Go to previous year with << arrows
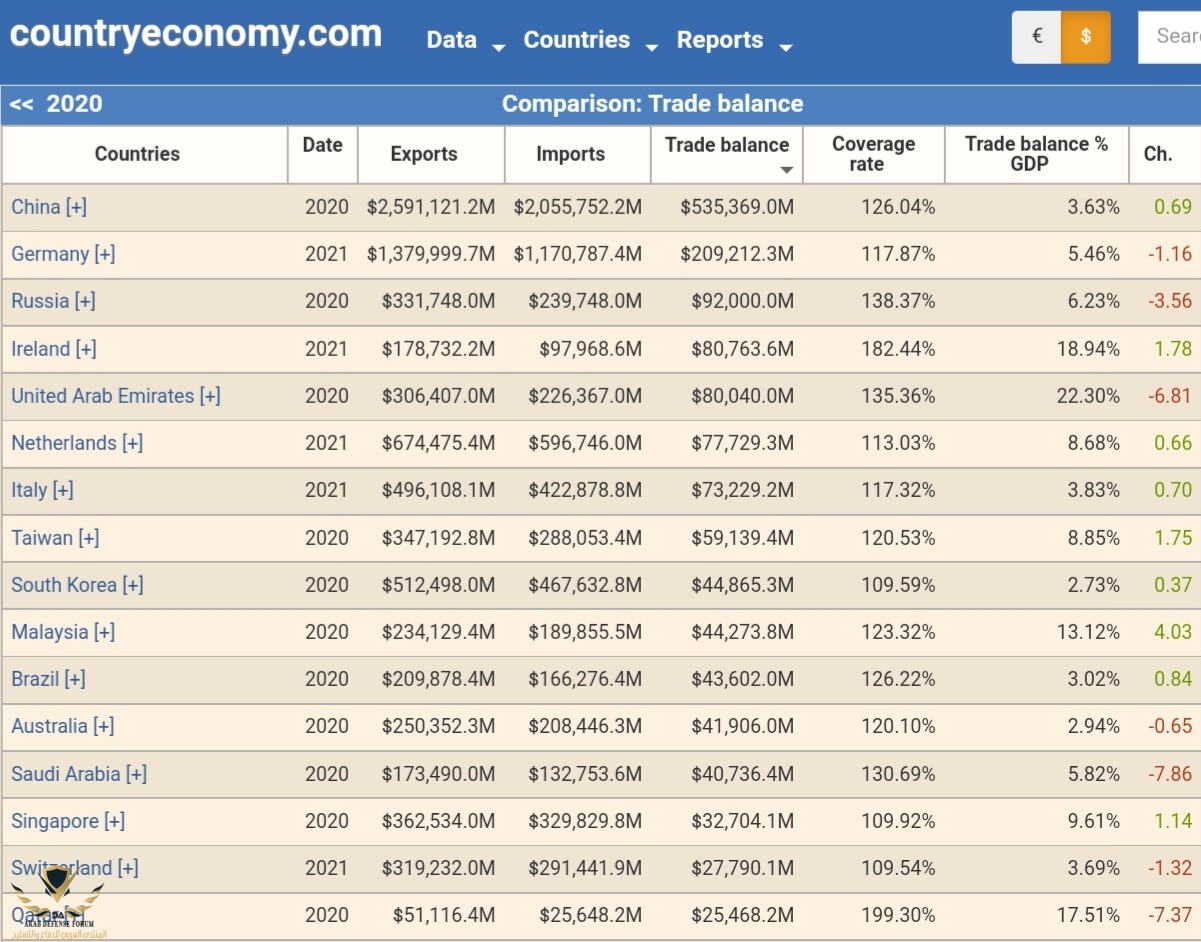1201x942 pixels. 22,104
